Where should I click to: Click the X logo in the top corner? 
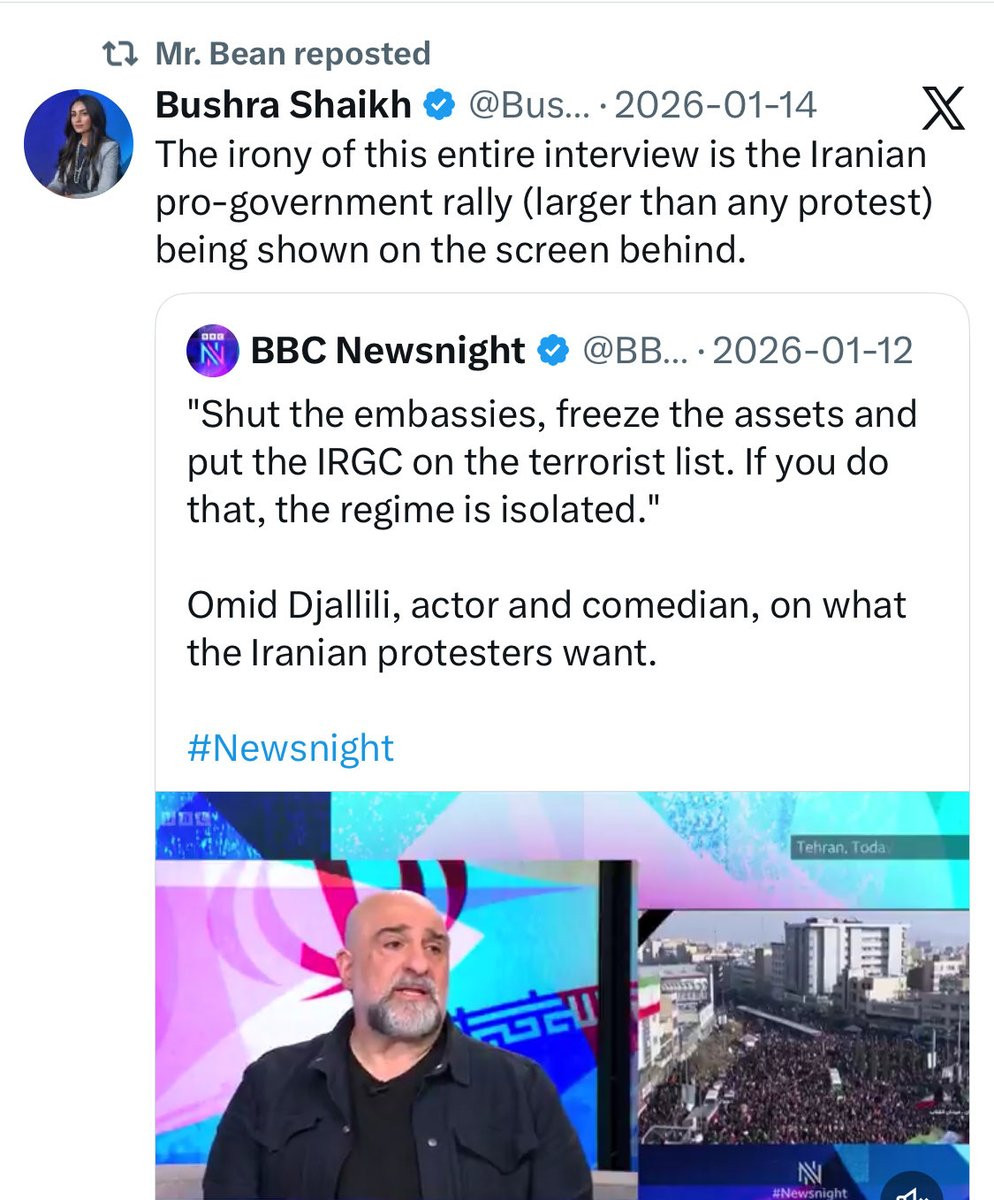(x=941, y=108)
